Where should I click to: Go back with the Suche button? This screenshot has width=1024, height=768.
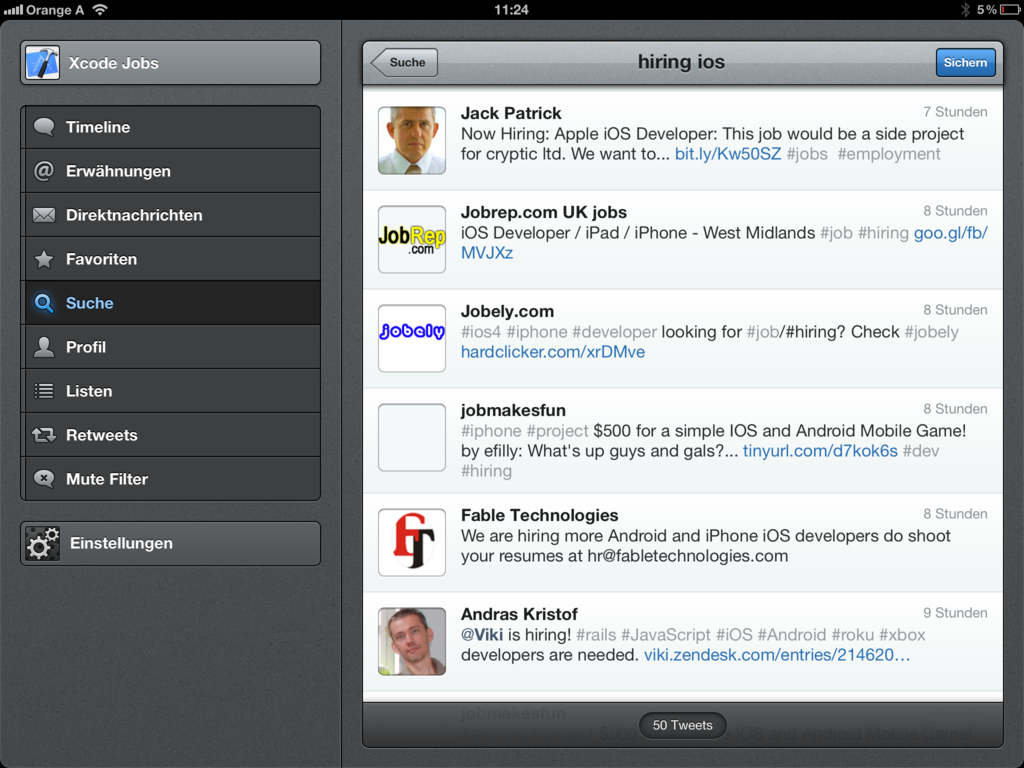tap(405, 62)
